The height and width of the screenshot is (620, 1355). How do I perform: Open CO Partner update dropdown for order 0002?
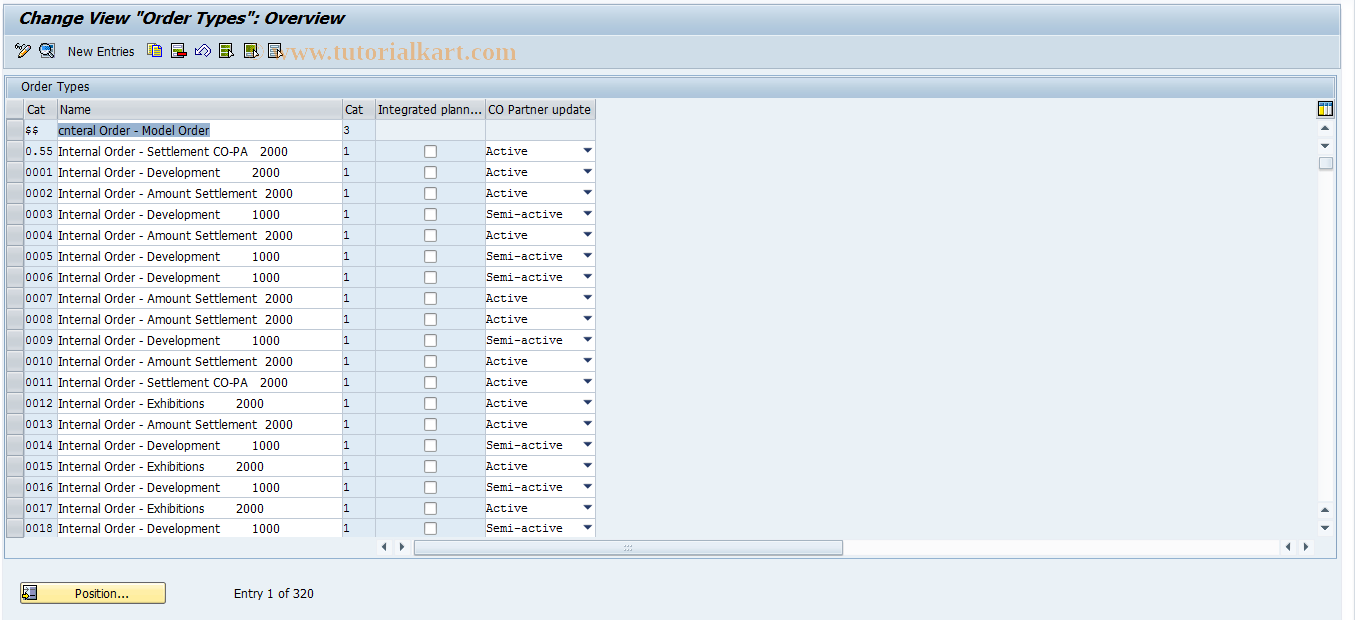pos(587,193)
